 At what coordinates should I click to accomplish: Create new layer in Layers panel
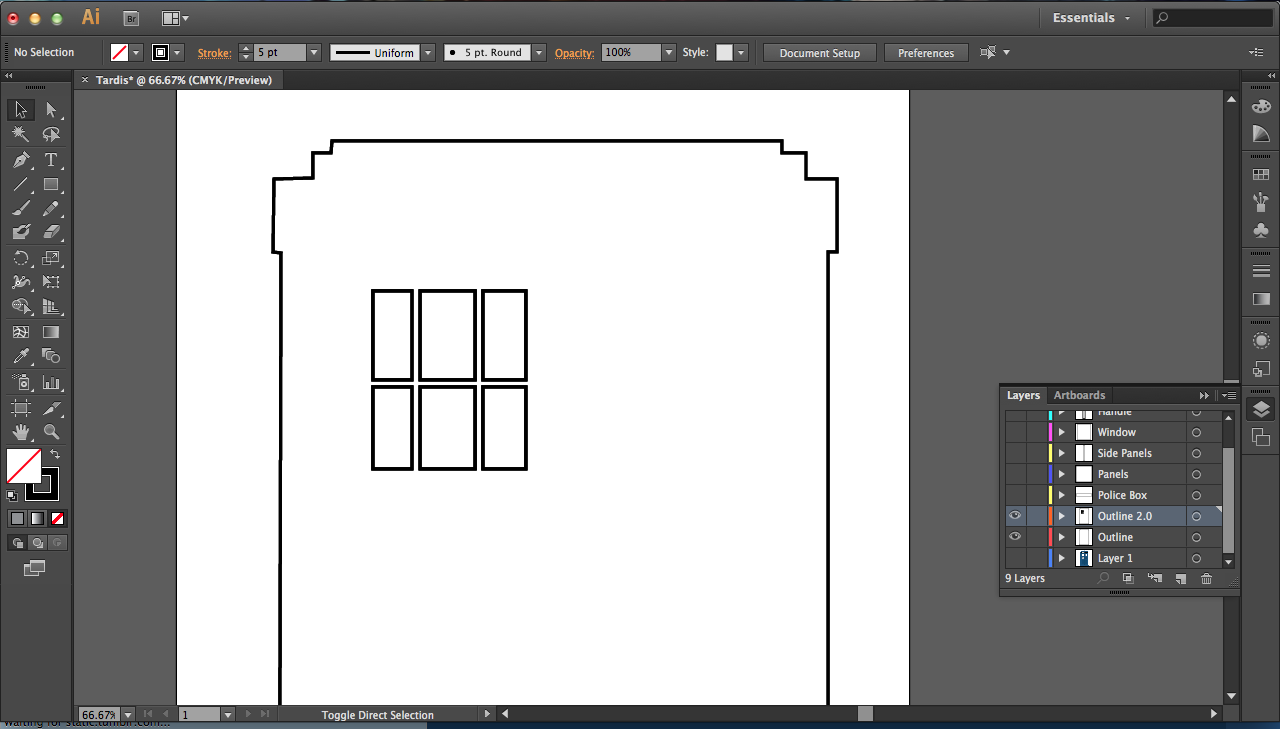click(1180, 578)
